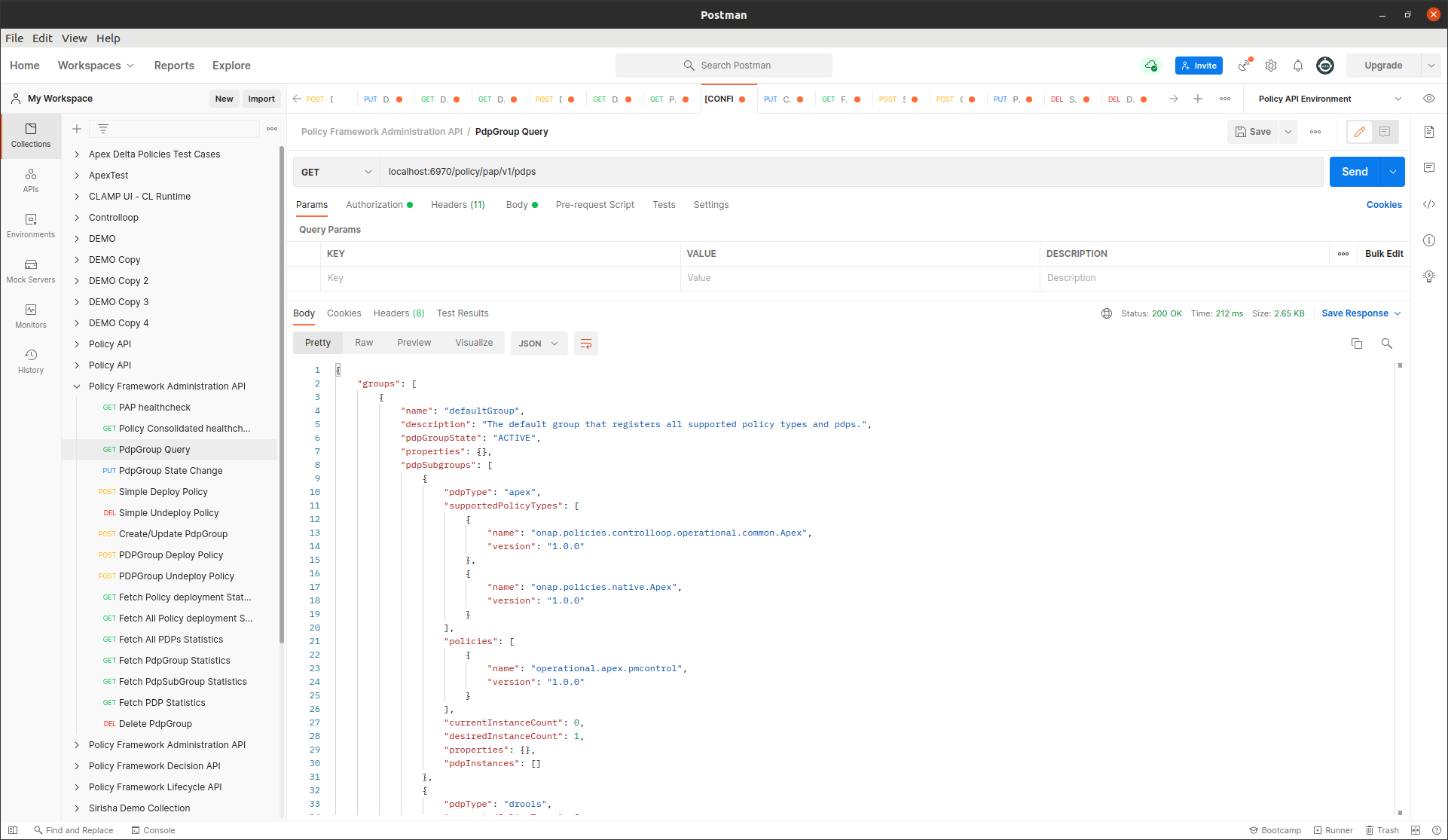Click the sync status cloud icon
This screenshot has height=840, width=1448.
point(1150,66)
